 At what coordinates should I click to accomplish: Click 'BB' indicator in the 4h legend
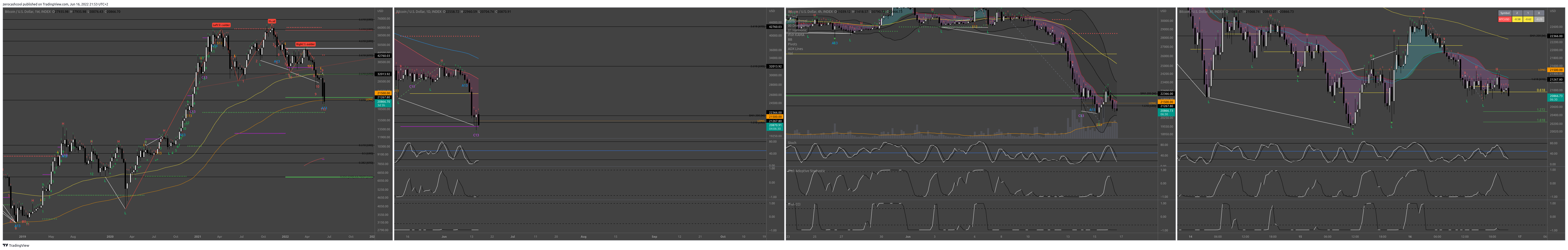point(790,40)
